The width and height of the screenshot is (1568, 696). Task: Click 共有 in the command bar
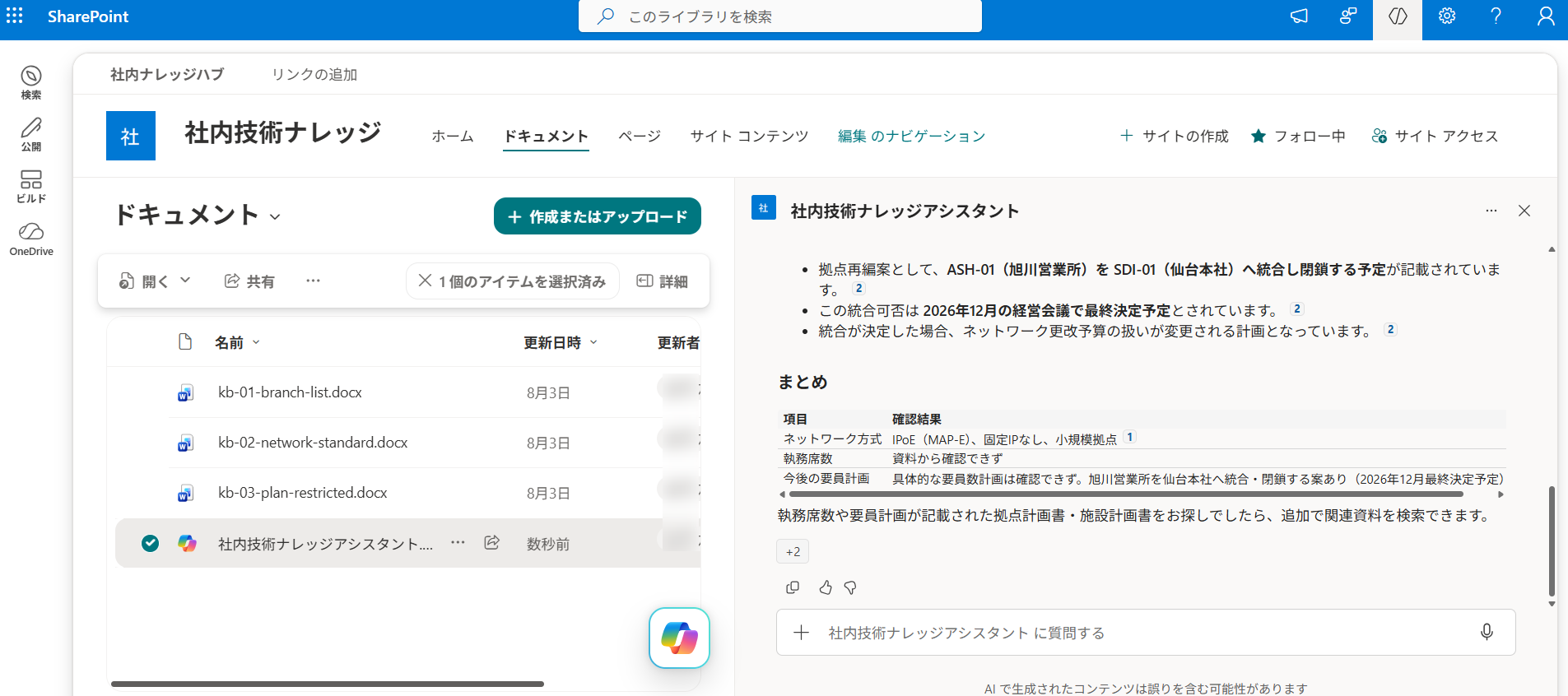[249, 281]
